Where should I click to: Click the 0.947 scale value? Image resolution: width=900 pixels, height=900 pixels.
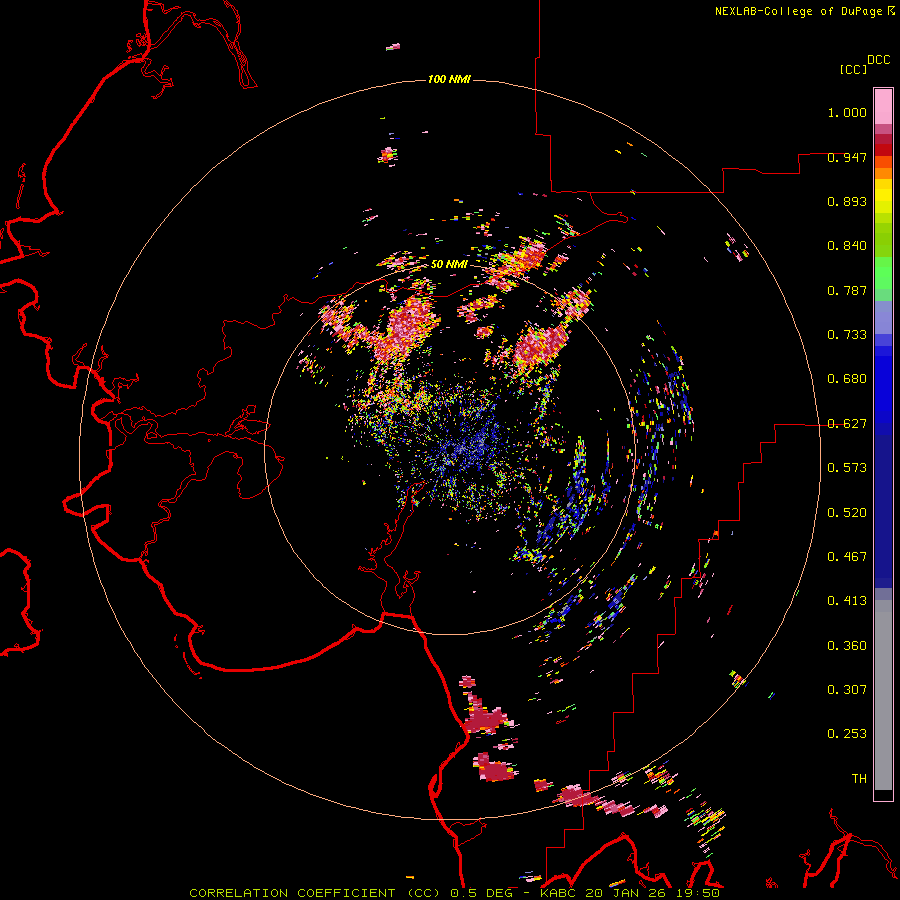coord(847,157)
